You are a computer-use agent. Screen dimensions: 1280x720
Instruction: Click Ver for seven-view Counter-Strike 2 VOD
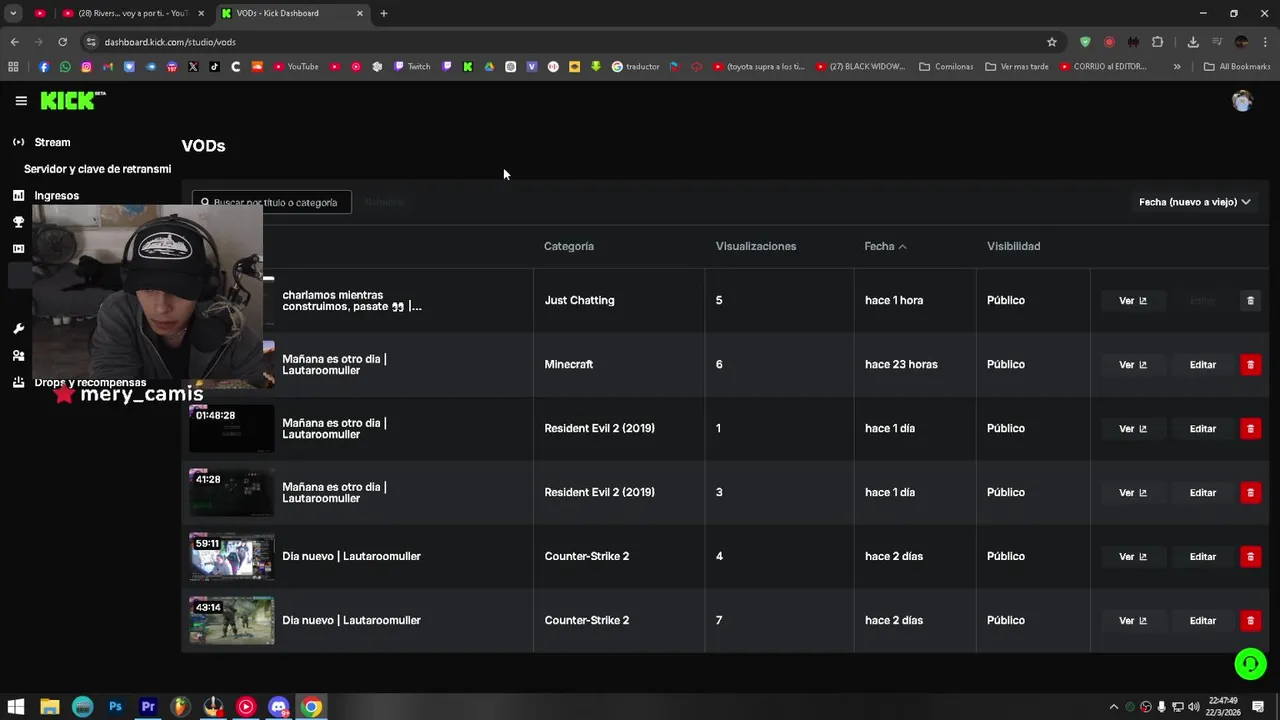(1133, 621)
